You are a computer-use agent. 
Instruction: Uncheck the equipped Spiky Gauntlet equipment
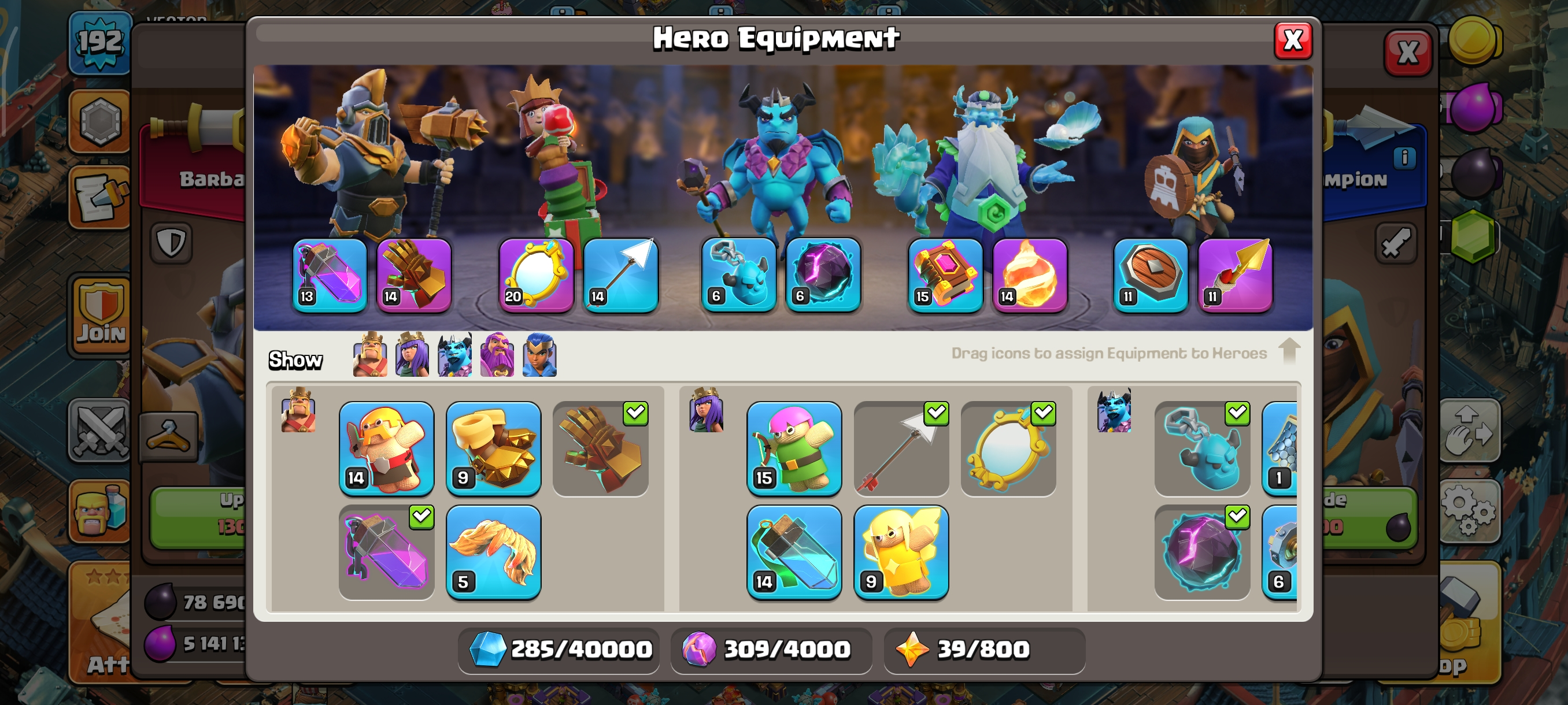pyautogui.click(x=601, y=448)
